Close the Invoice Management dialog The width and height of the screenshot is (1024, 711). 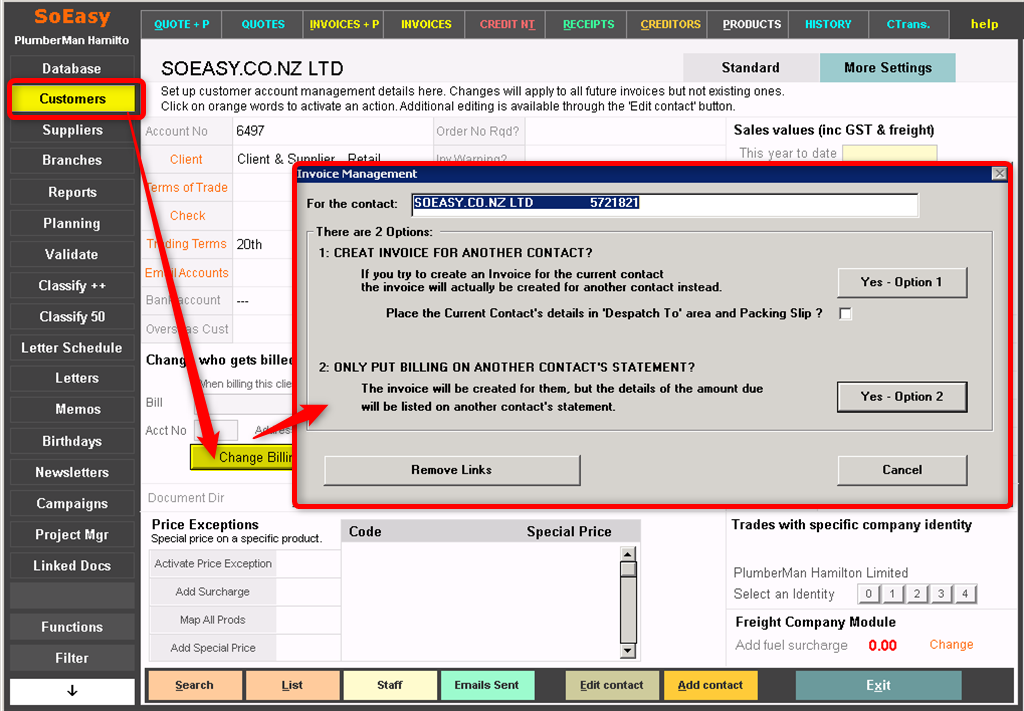[x=999, y=174]
